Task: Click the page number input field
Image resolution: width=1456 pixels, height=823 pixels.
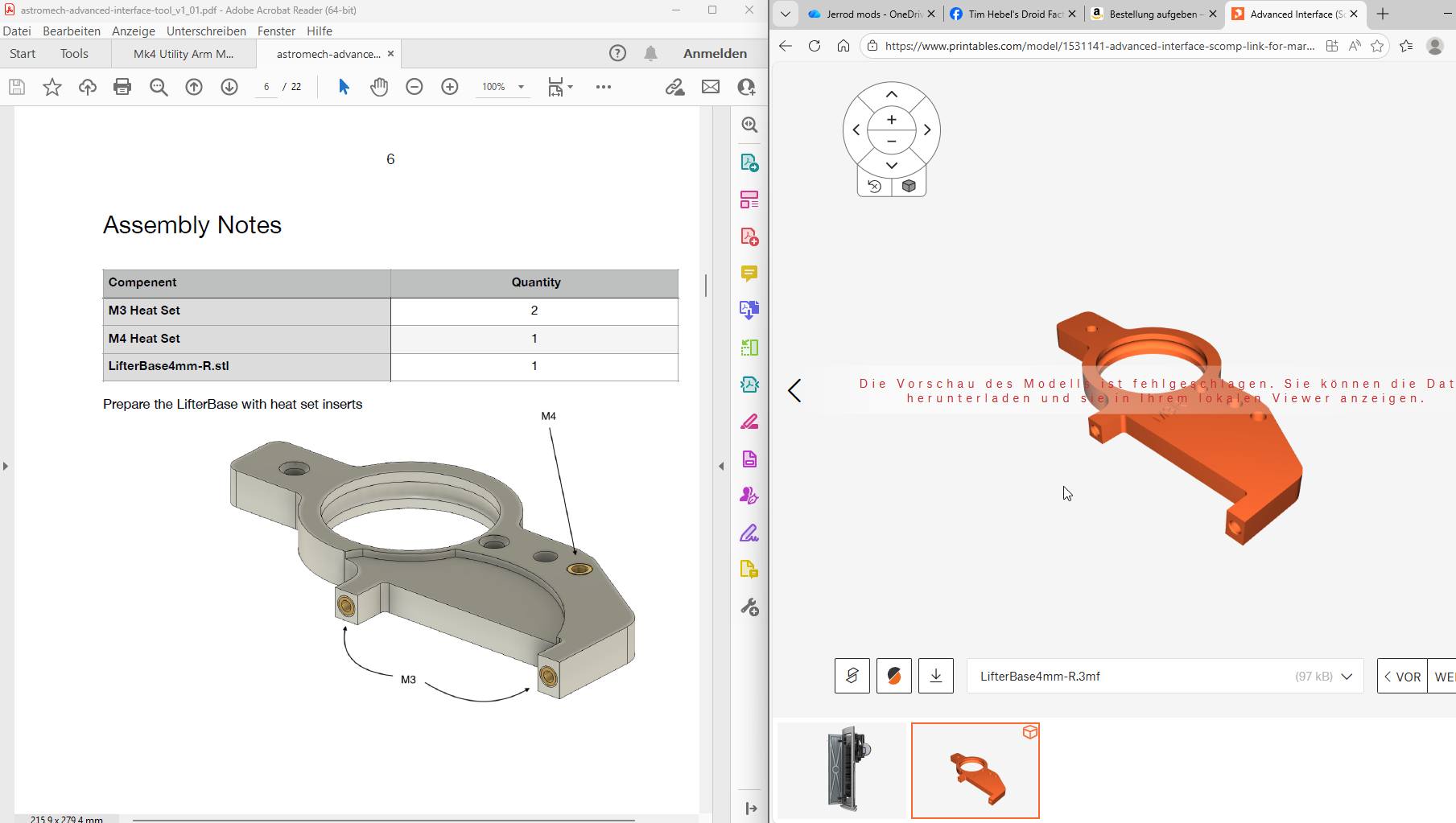Action: pyautogui.click(x=266, y=87)
